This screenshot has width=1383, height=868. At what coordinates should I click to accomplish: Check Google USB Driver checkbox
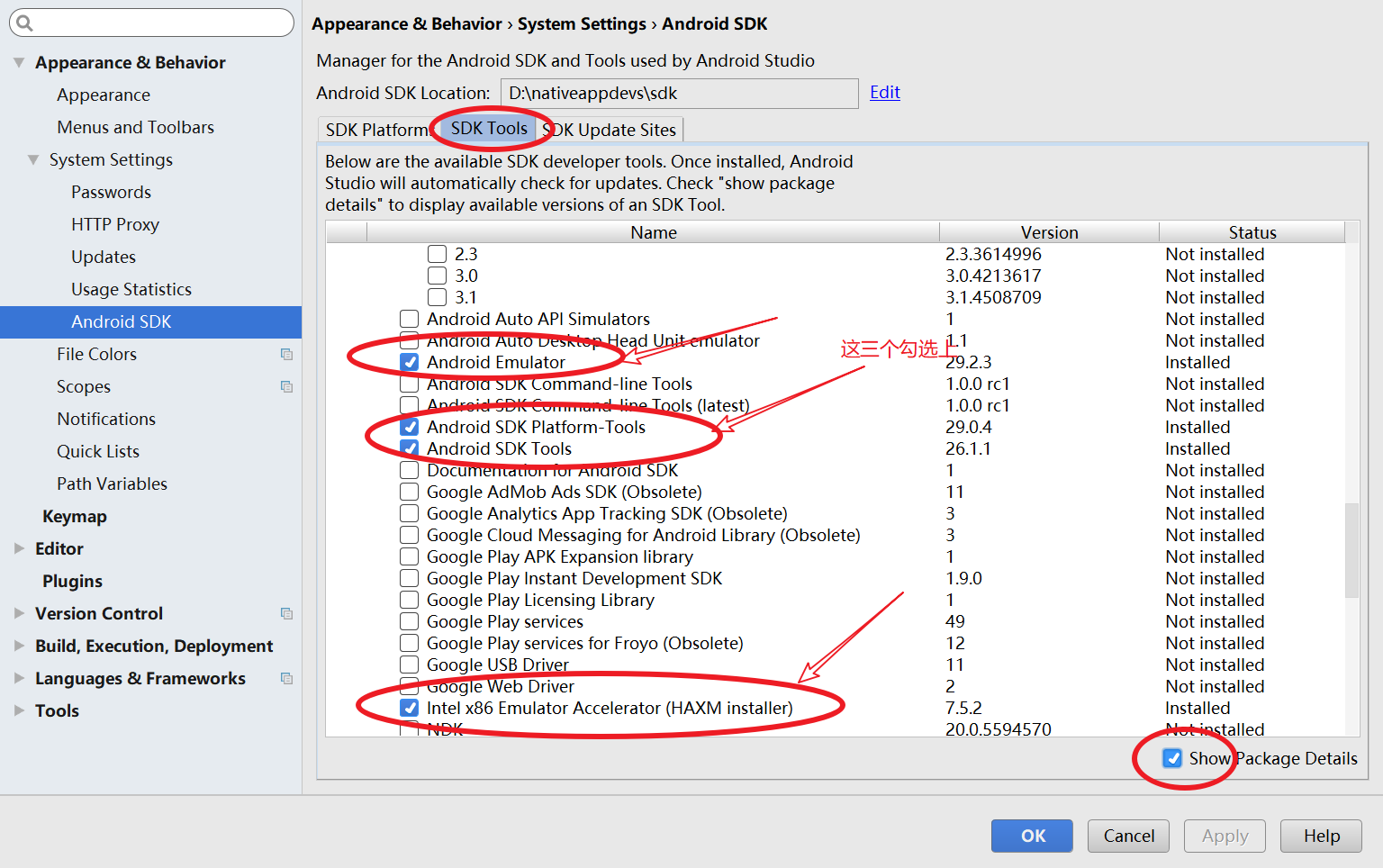[x=409, y=665]
